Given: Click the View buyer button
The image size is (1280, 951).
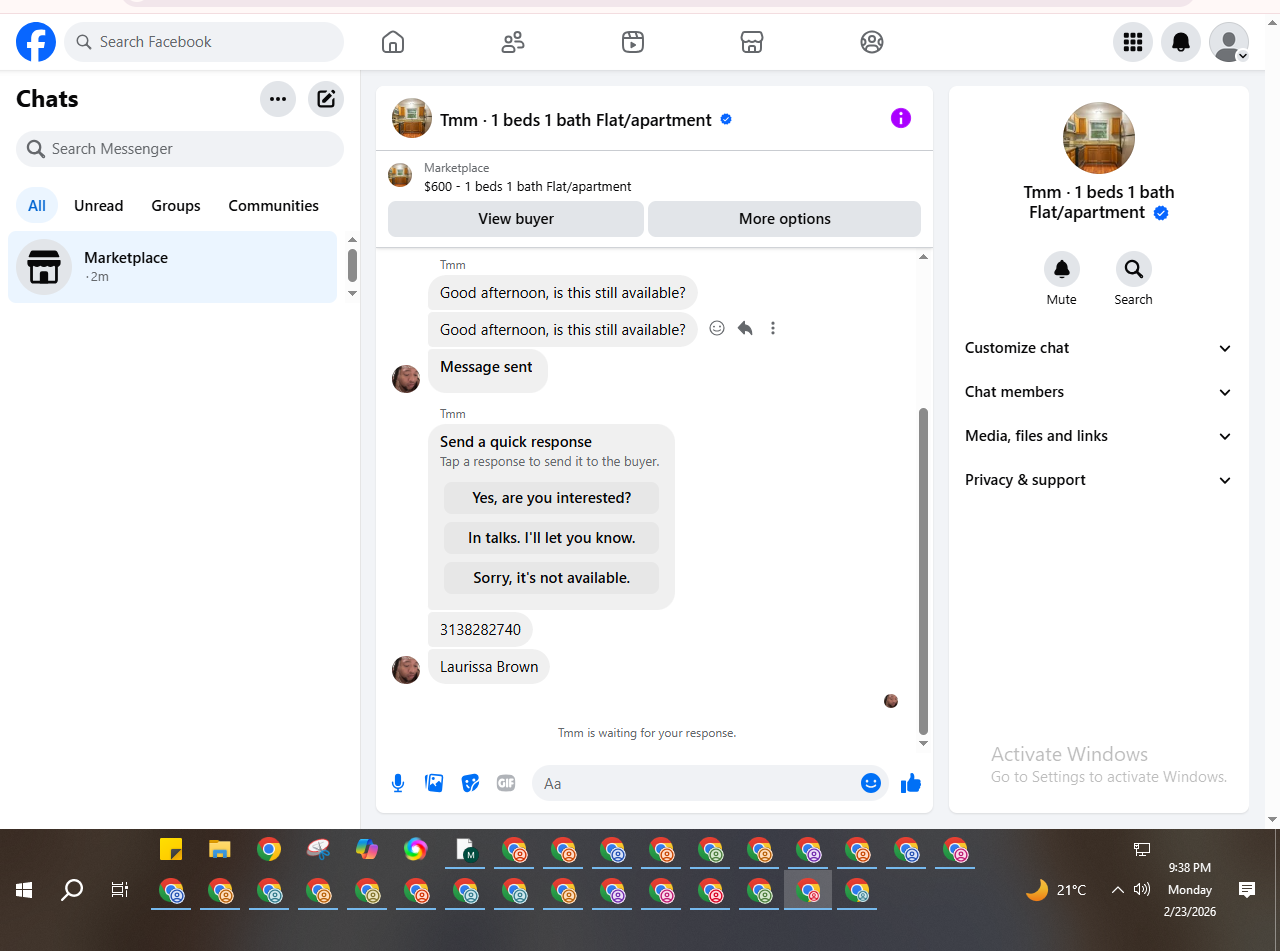Looking at the screenshot, I should coord(516,219).
